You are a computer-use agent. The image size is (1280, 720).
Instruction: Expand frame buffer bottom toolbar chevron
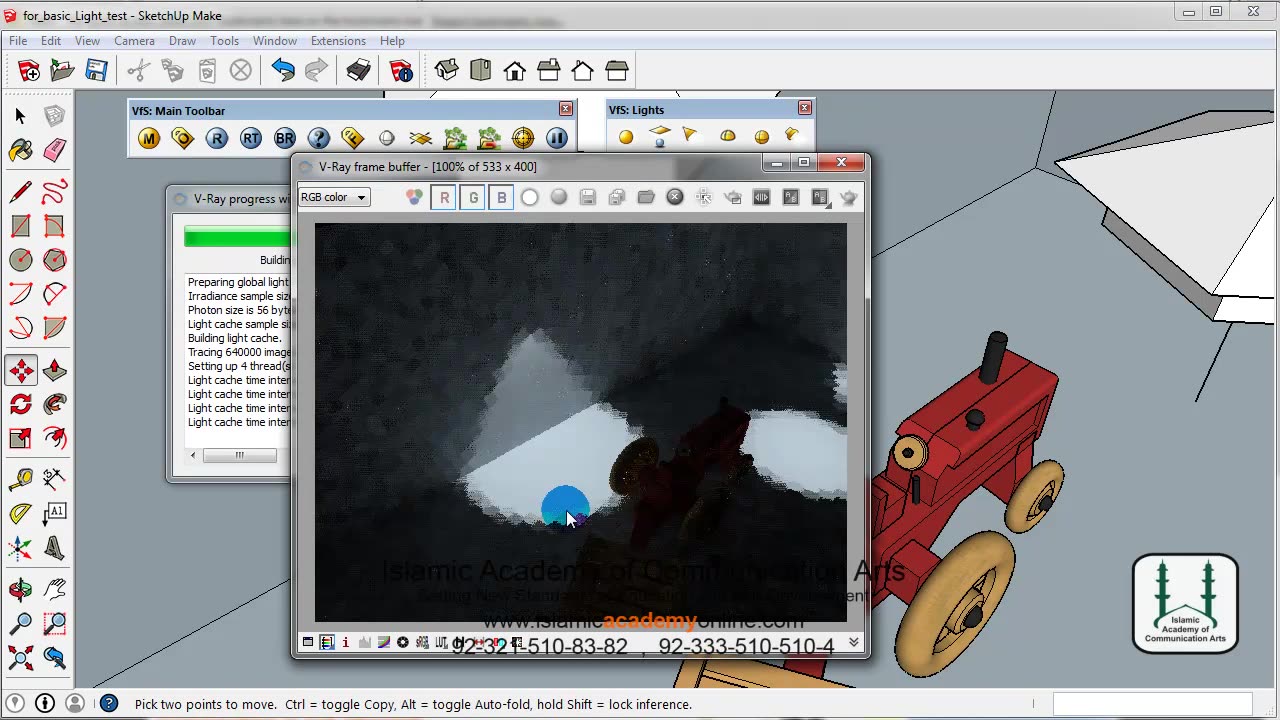854,643
